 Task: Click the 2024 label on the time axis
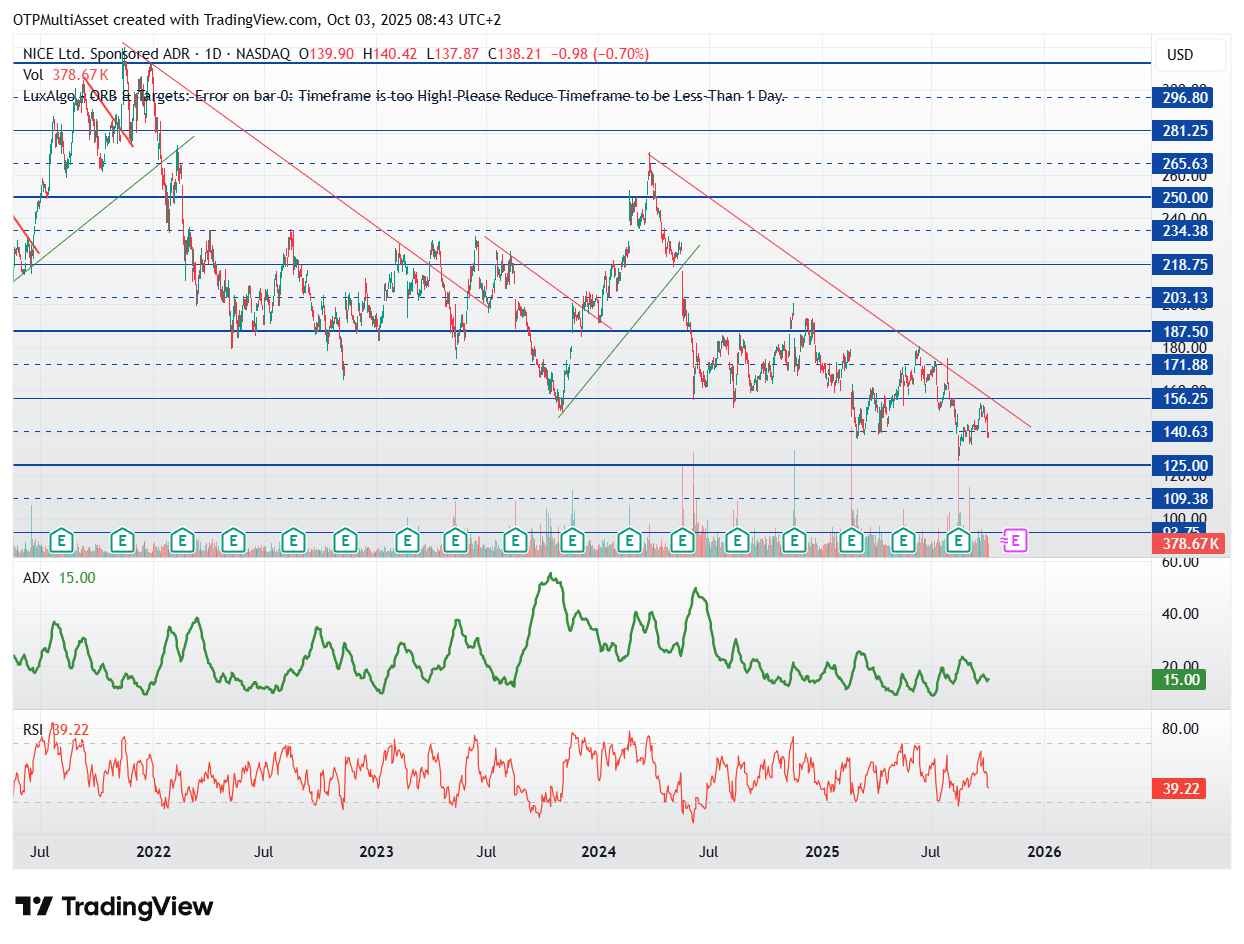(598, 852)
